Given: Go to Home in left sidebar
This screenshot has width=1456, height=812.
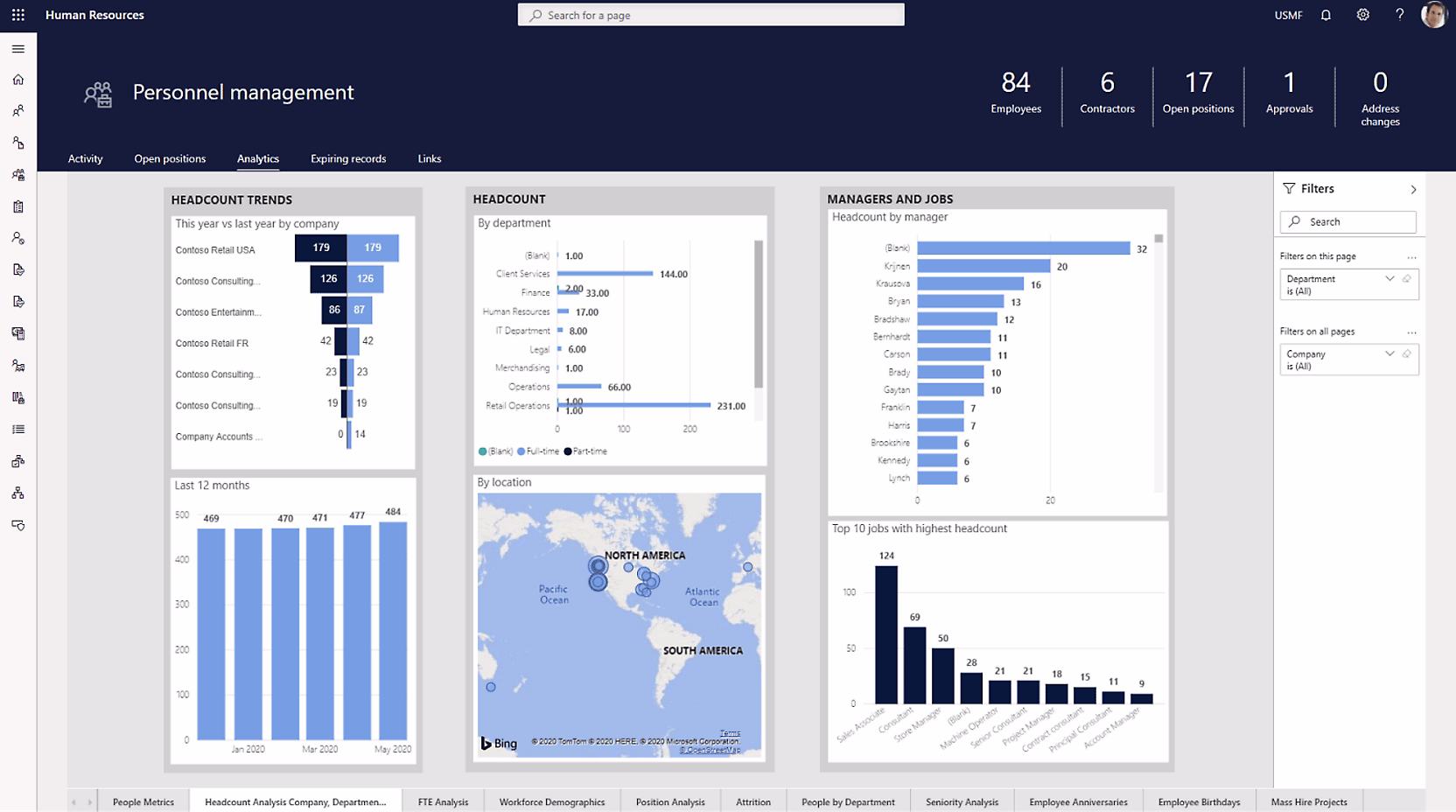Looking at the screenshot, I should tap(18, 80).
